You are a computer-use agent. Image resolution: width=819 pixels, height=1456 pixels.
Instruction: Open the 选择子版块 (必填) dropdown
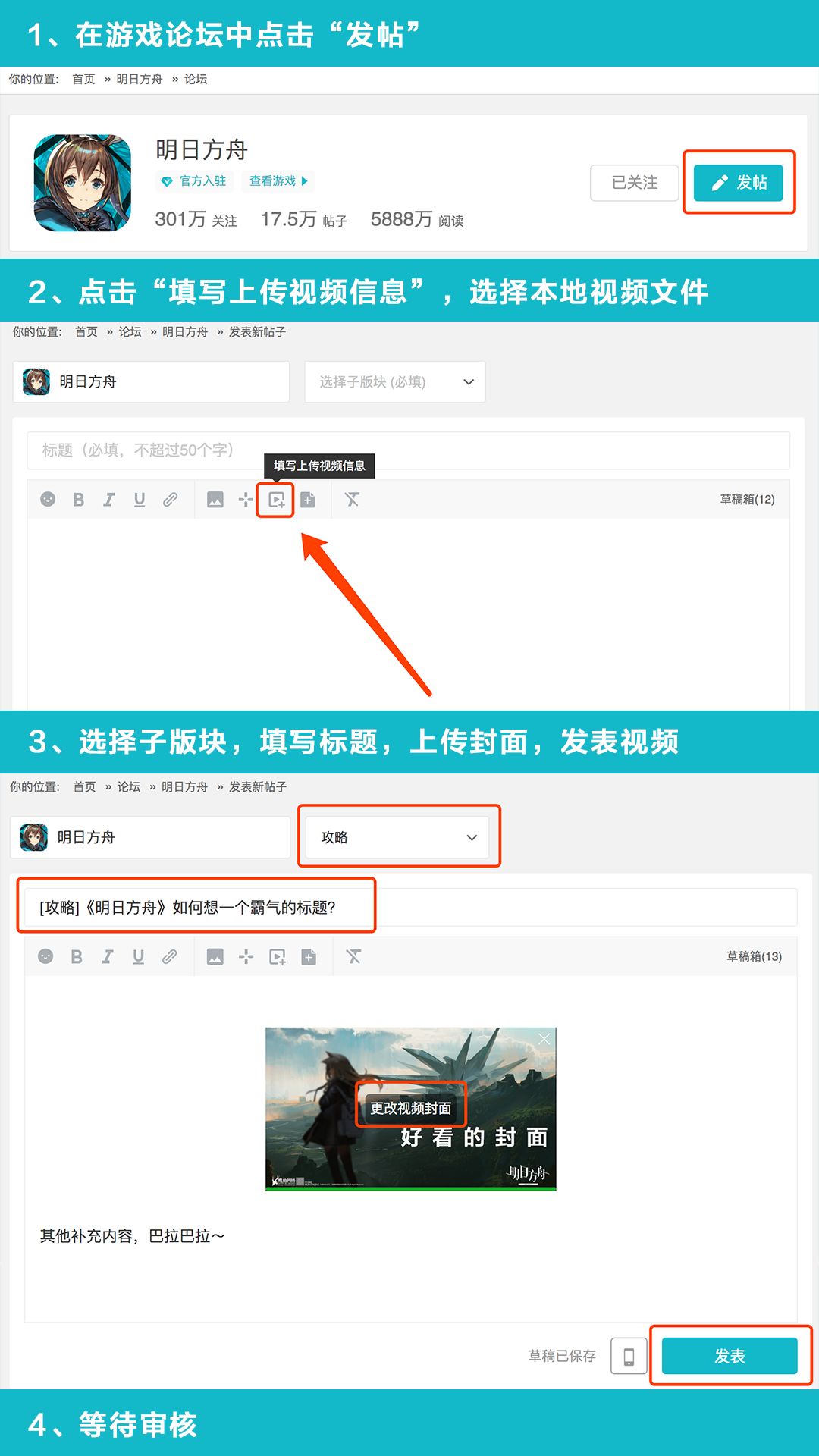point(395,381)
